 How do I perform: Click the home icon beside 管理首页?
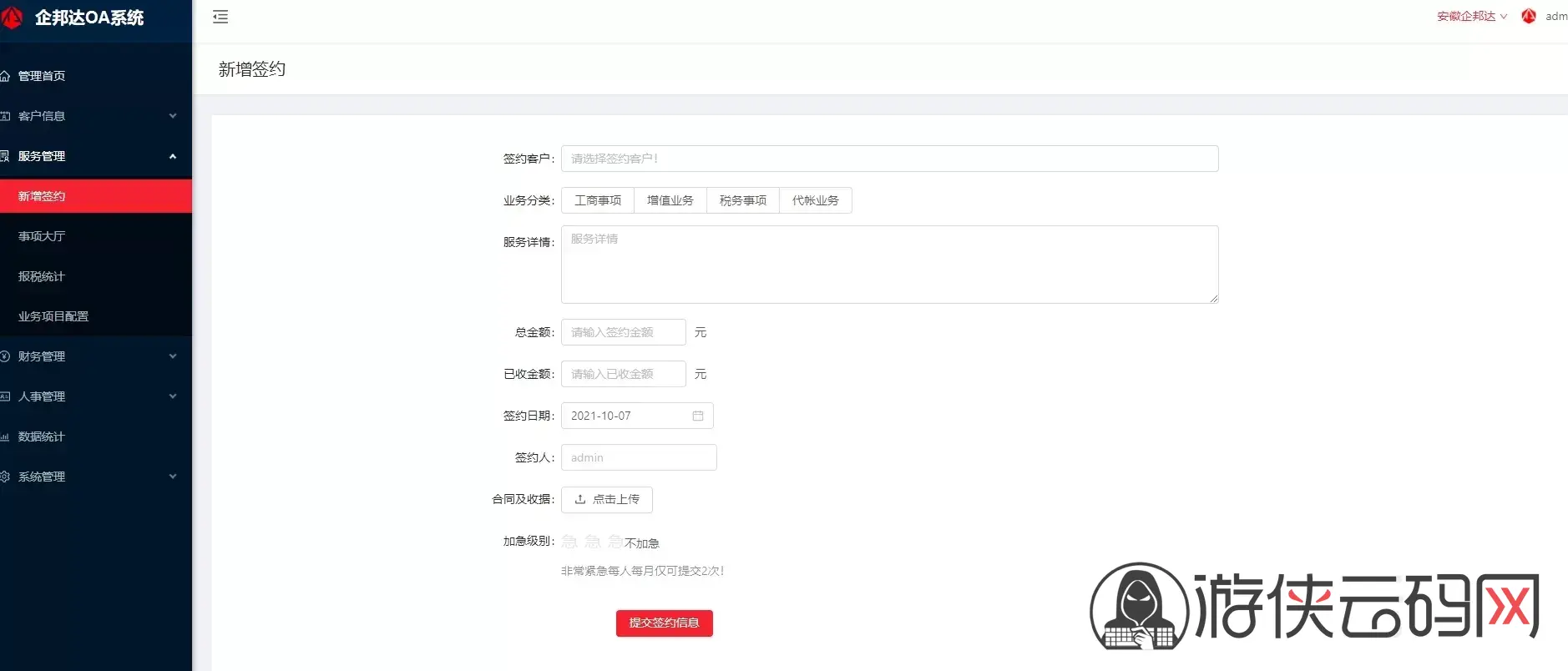5,76
